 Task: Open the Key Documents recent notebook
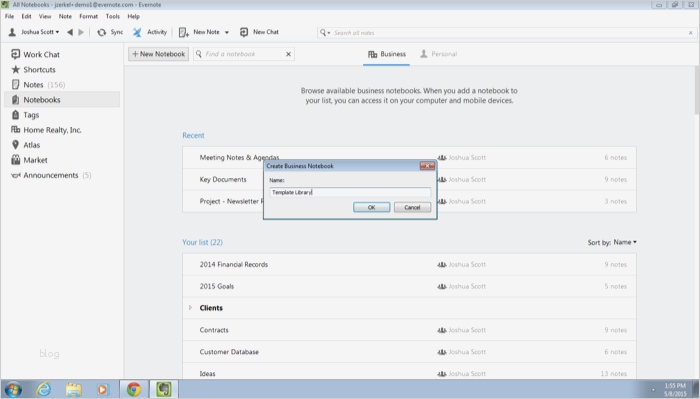(223, 179)
